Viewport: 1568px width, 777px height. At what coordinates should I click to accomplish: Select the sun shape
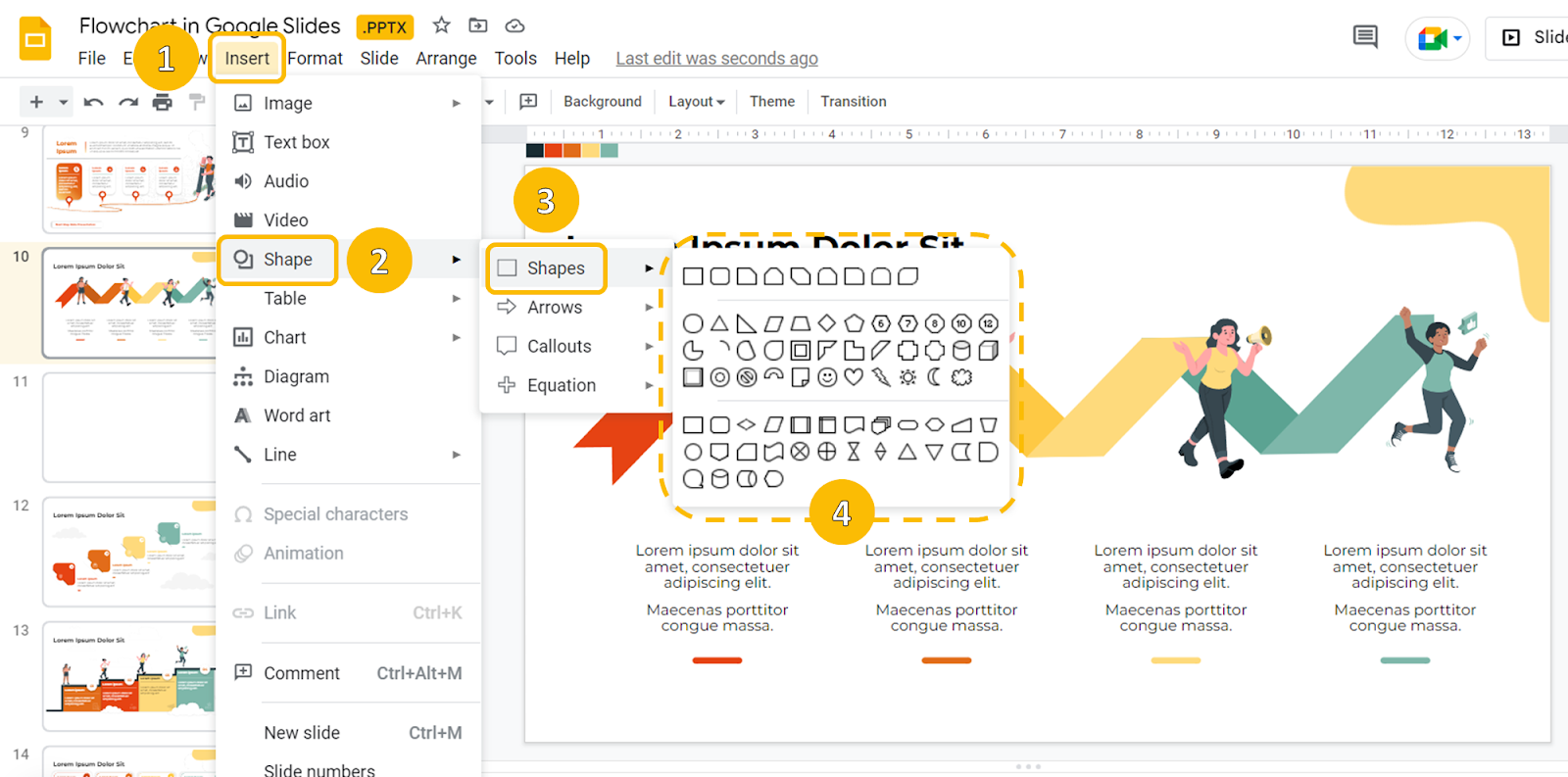tap(908, 377)
